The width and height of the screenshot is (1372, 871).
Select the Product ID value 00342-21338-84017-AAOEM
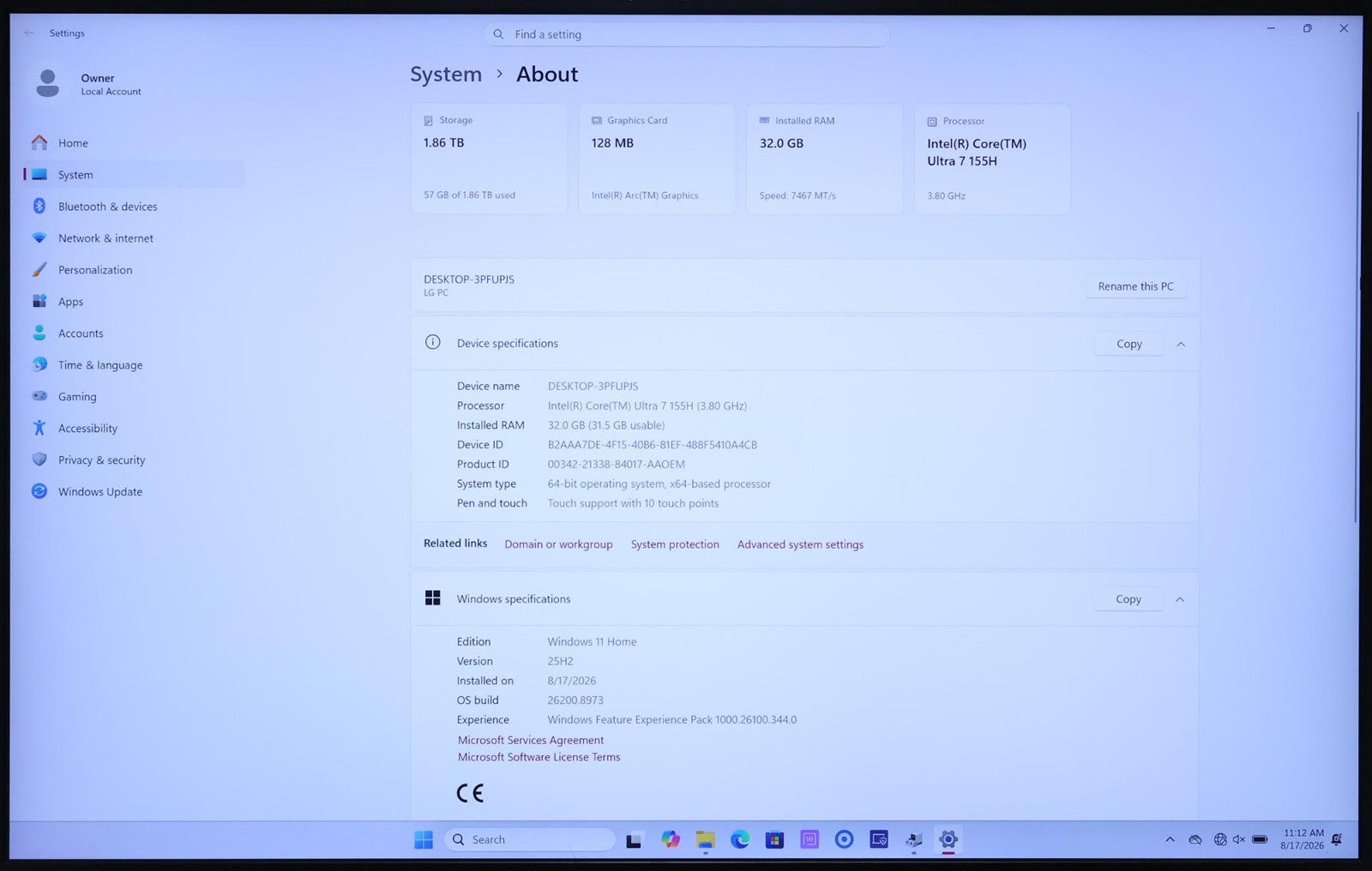(617, 465)
